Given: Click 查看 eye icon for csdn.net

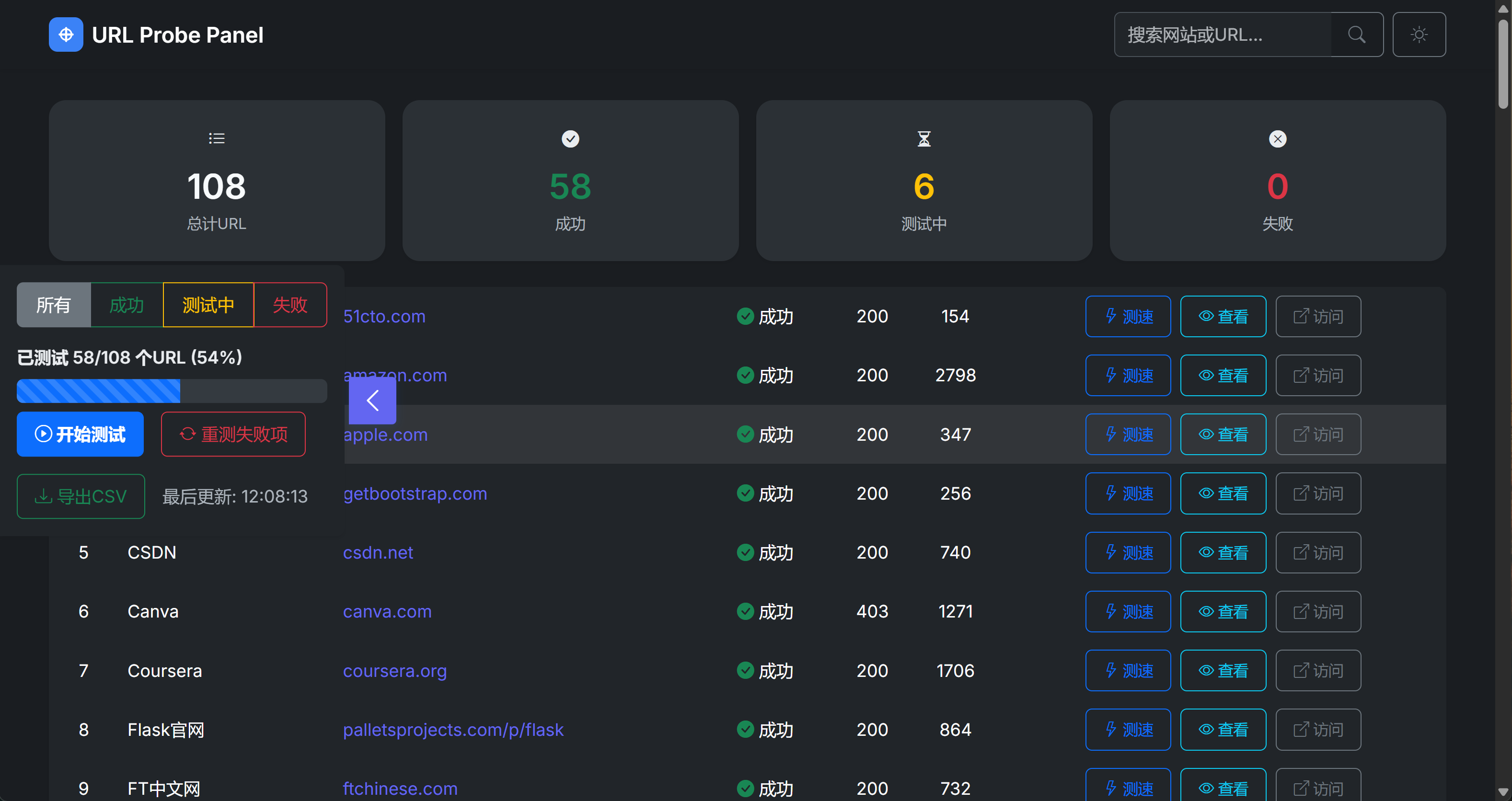Looking at the screenshot, I should (x=1223, y=552).
